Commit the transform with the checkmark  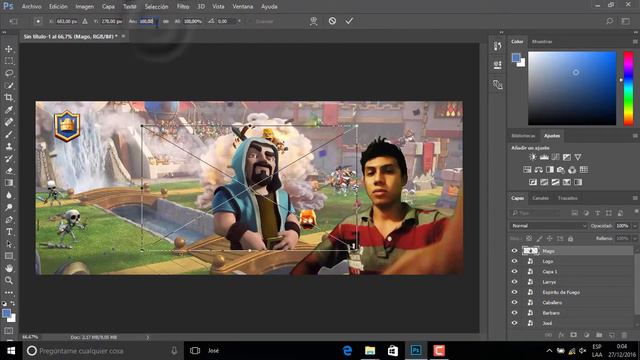coord(349,21)
